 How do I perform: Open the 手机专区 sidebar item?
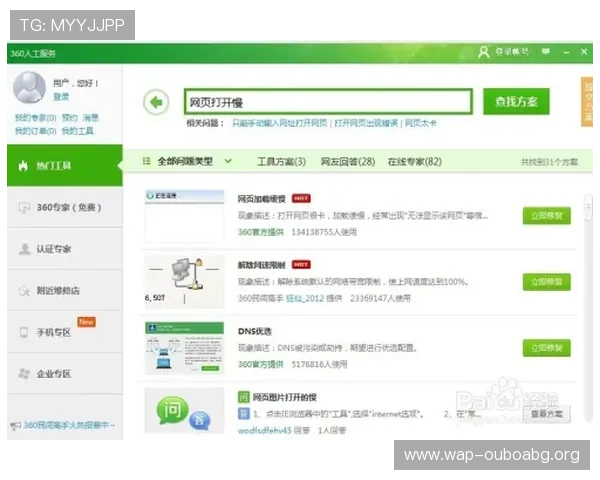(x=65, y=332)
